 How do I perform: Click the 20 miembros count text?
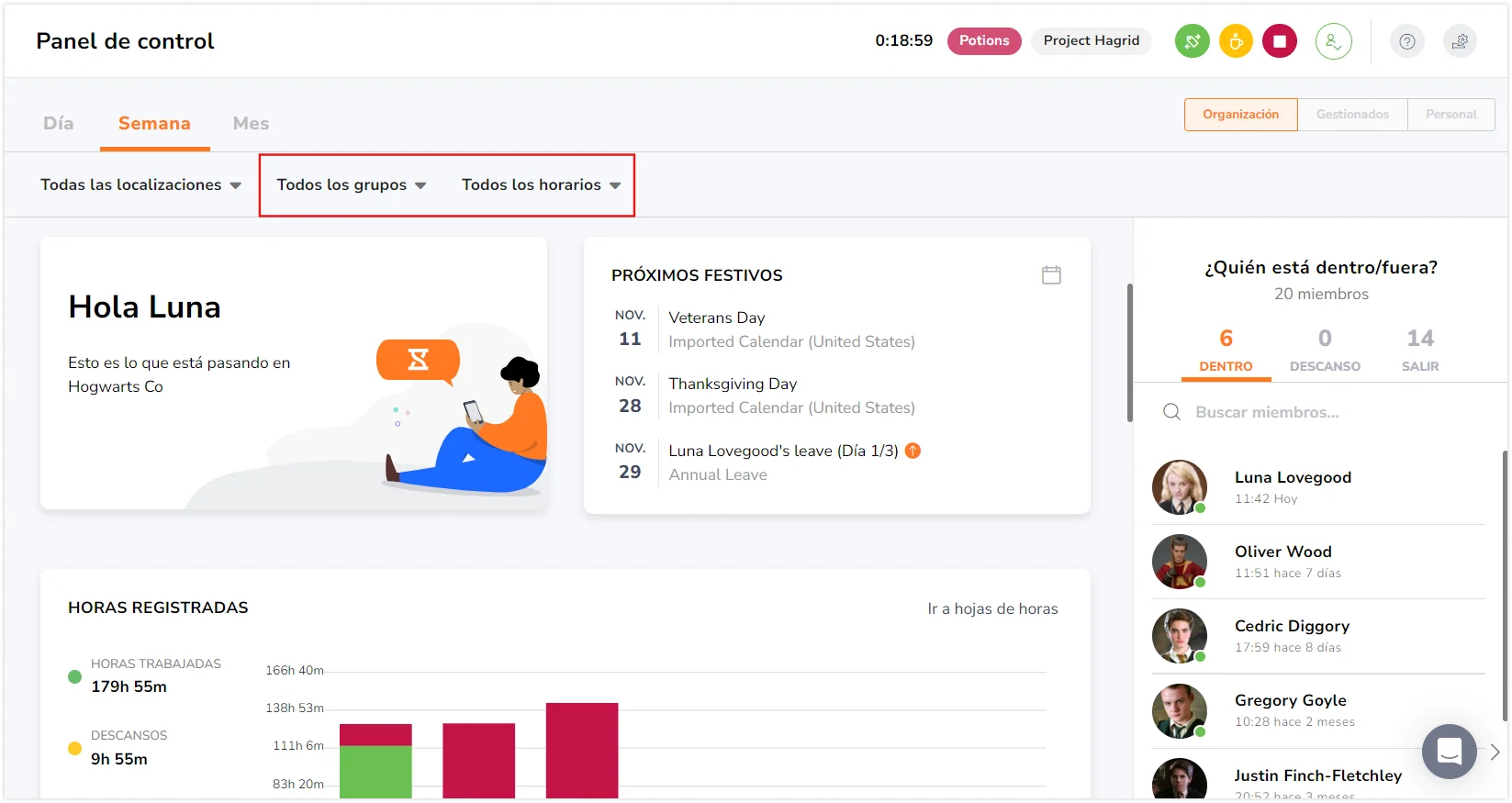tap(1321, 294)
